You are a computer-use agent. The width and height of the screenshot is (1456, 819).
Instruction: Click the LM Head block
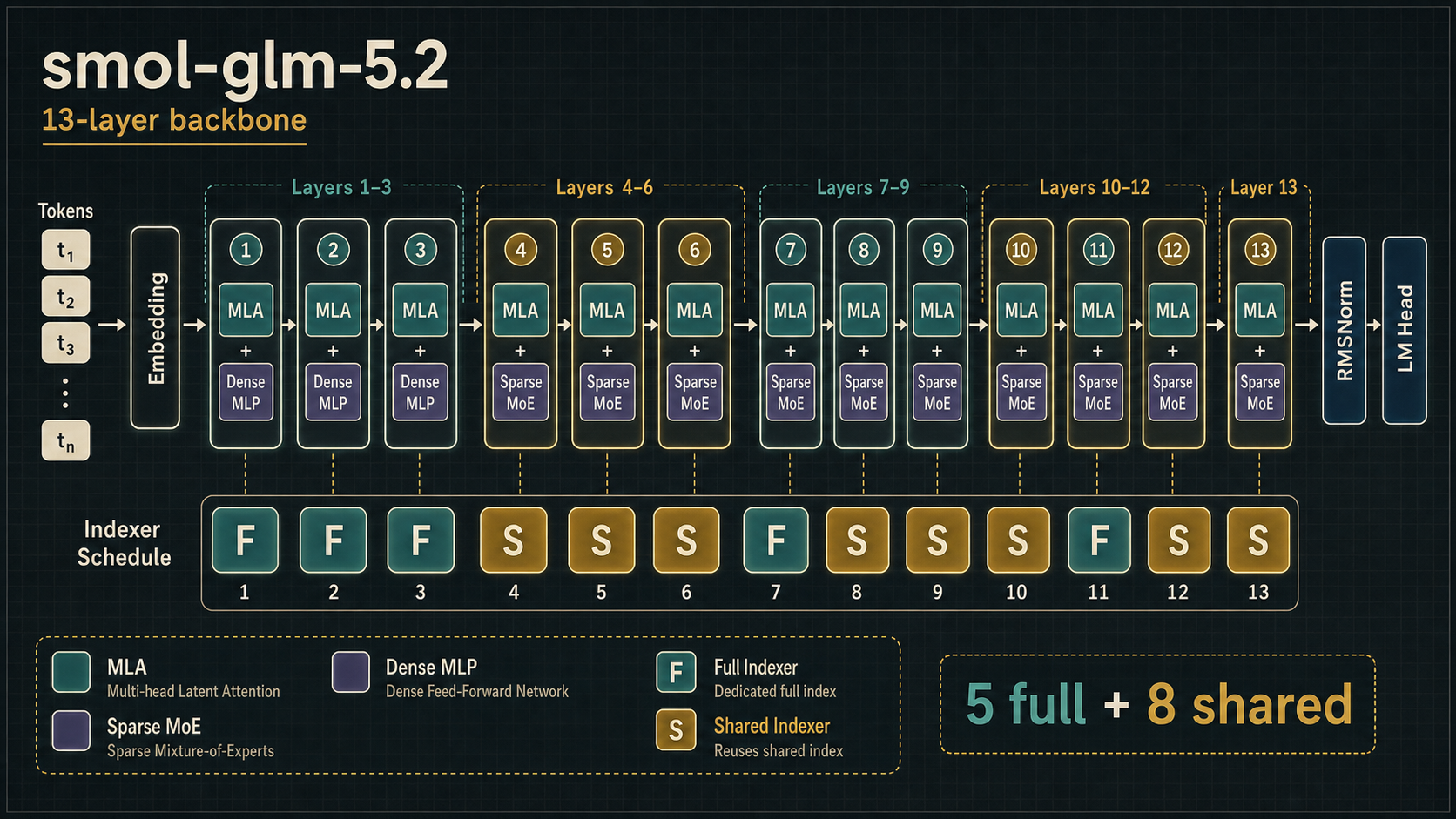coord(1405,331)
